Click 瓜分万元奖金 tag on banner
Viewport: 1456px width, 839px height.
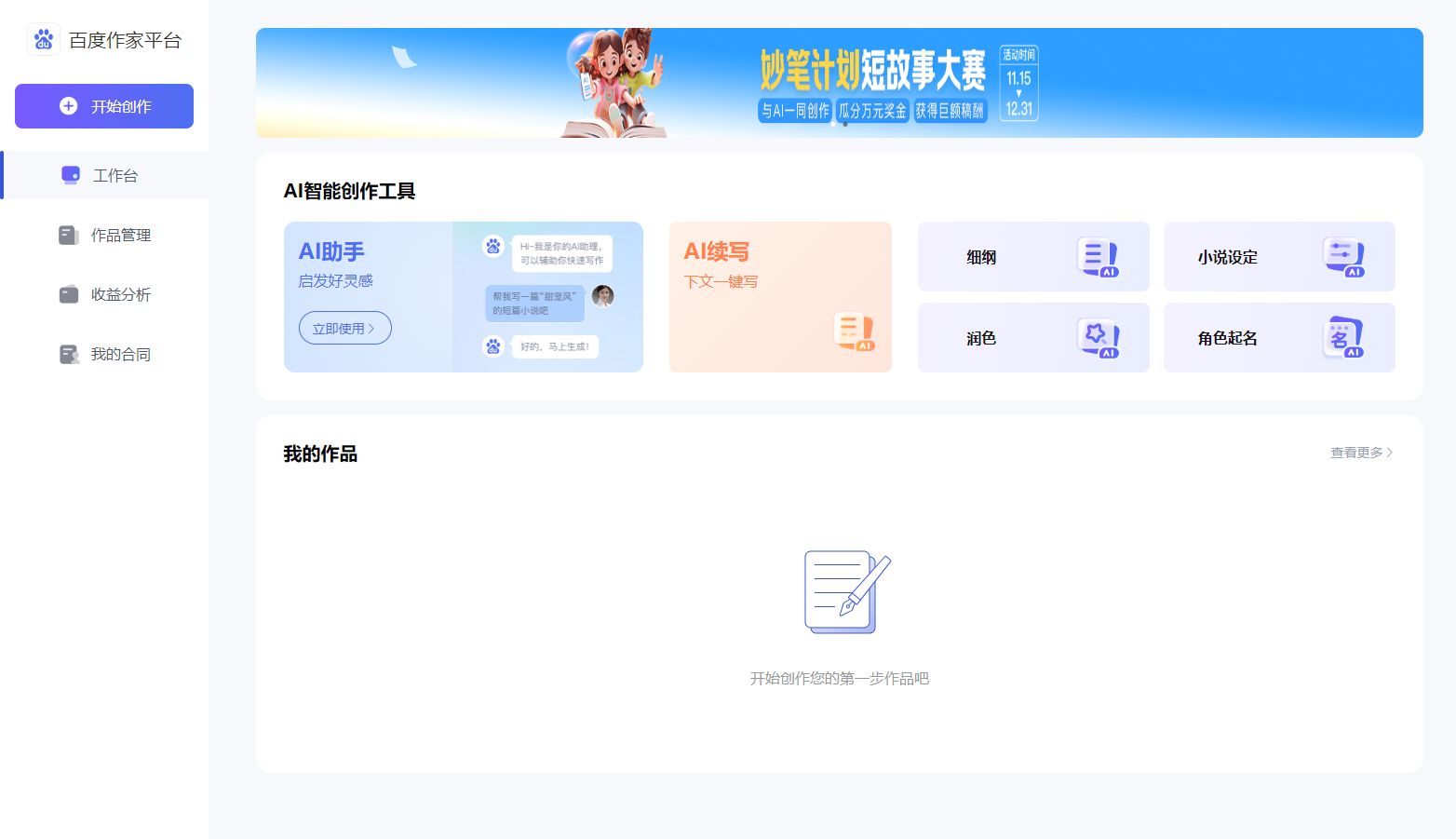click(872, 111)
